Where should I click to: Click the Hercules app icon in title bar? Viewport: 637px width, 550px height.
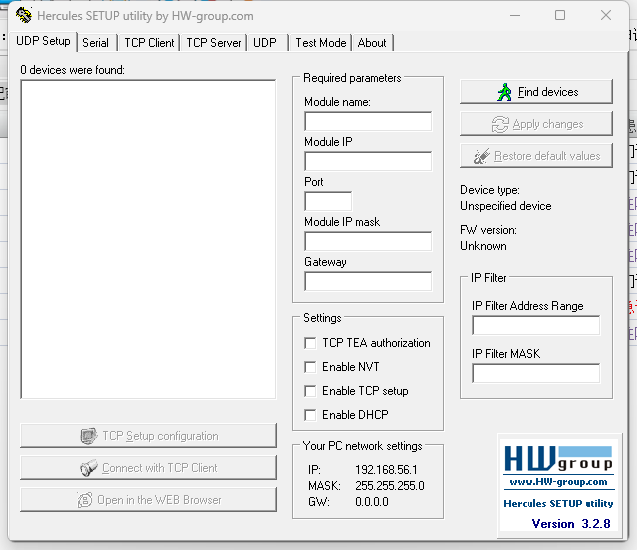pos(24,15)
